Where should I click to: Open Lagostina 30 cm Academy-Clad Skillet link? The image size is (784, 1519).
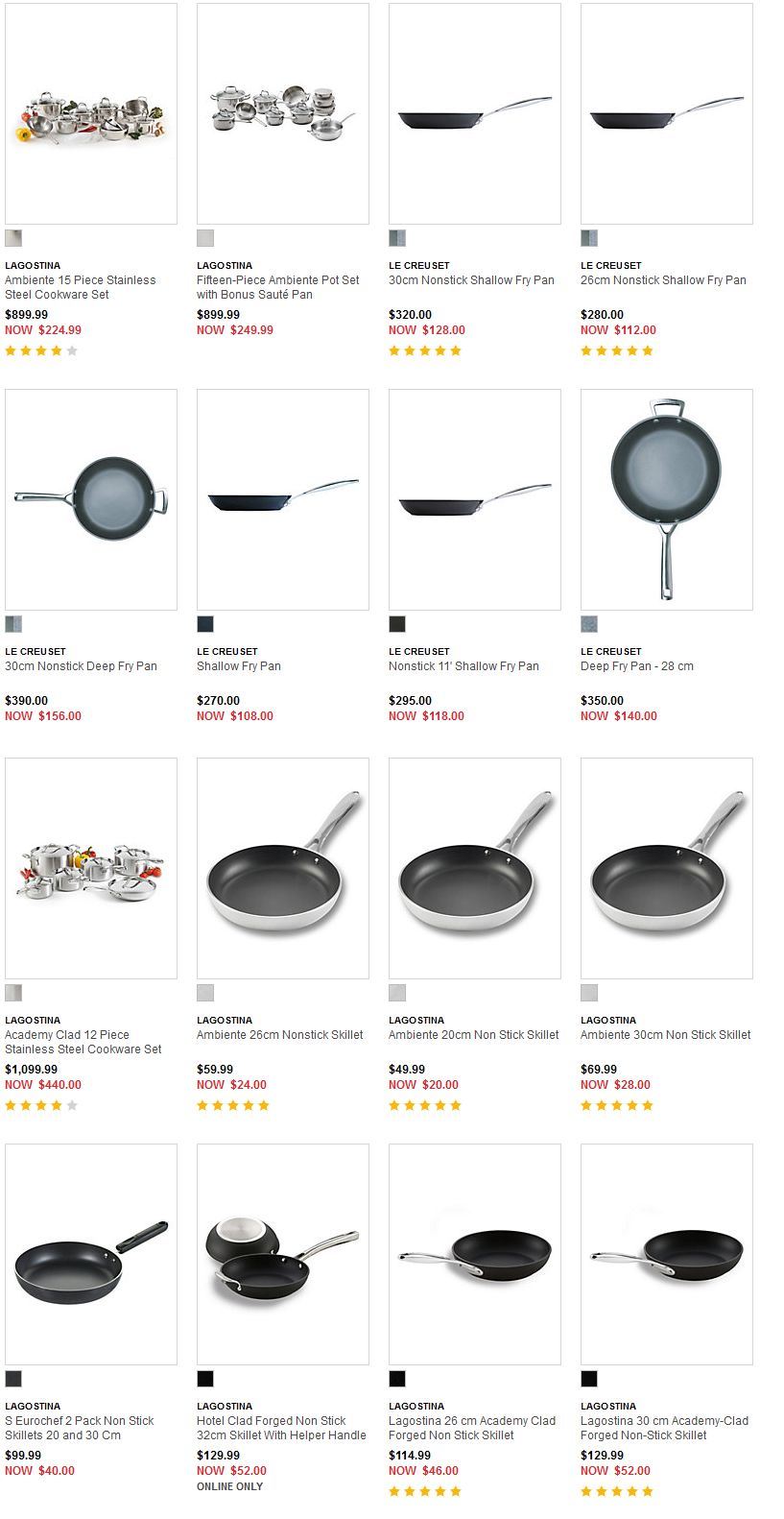tap(664, 1428)
